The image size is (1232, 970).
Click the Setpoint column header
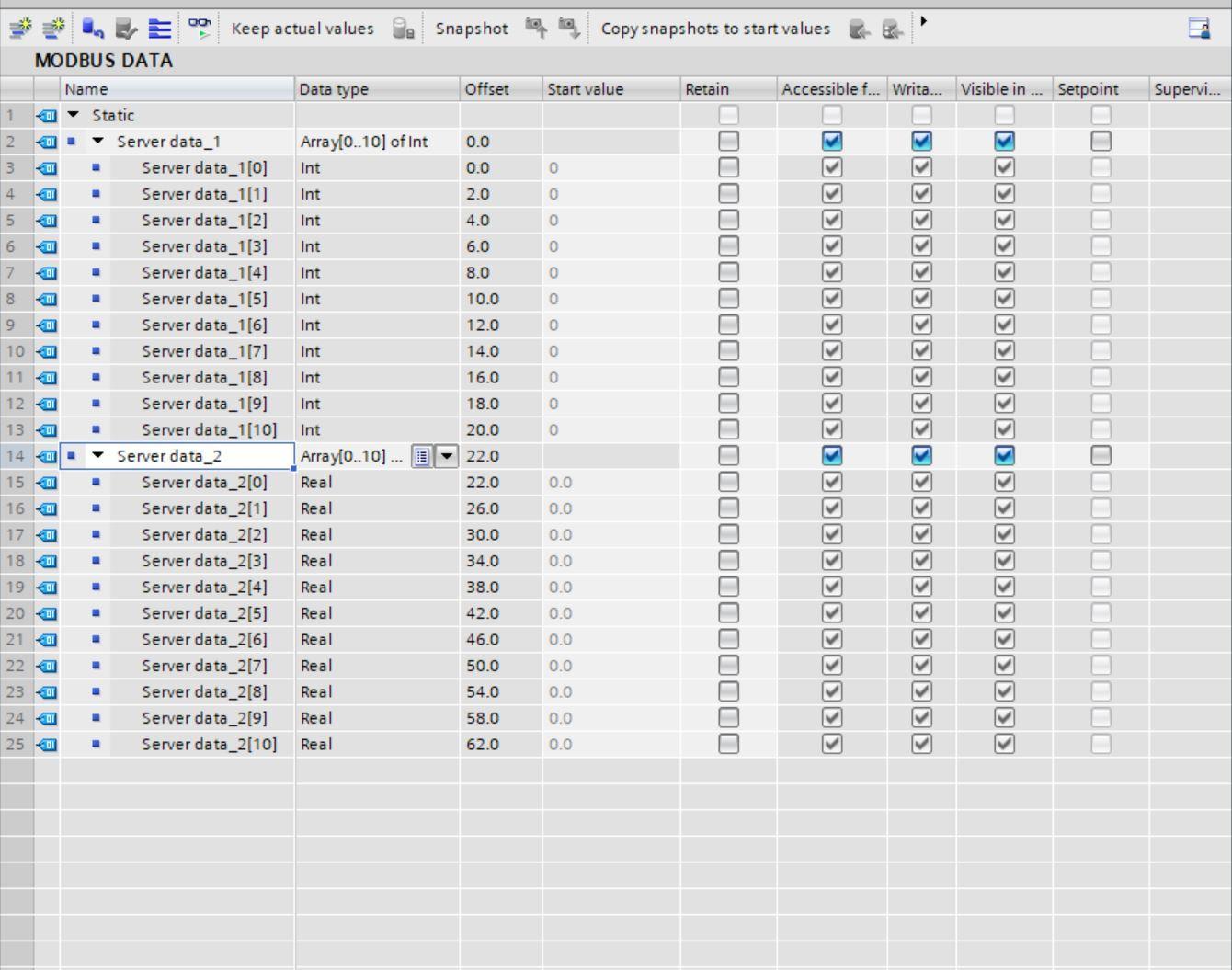(1101, 89)
